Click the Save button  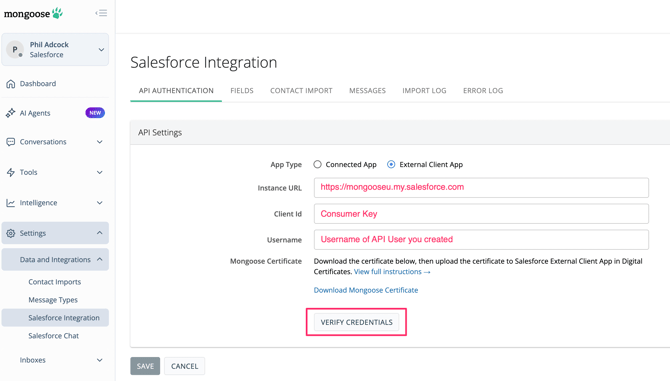click(145, 366)
